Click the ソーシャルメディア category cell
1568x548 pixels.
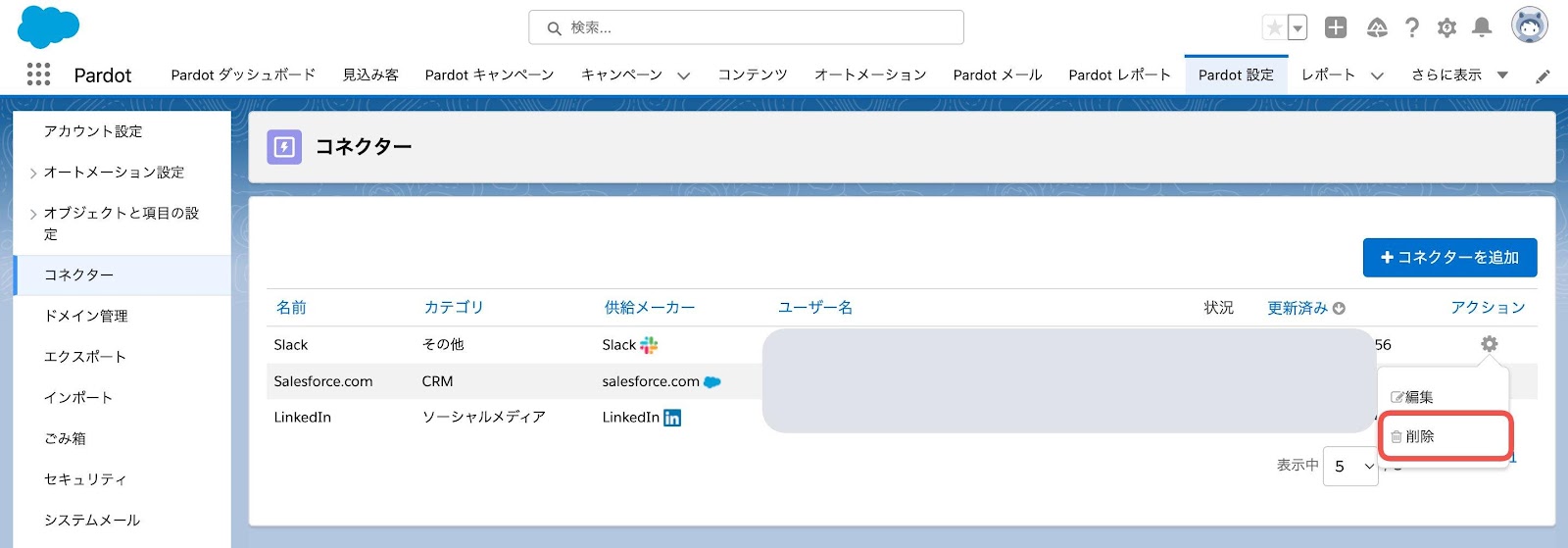coord(484,418)
